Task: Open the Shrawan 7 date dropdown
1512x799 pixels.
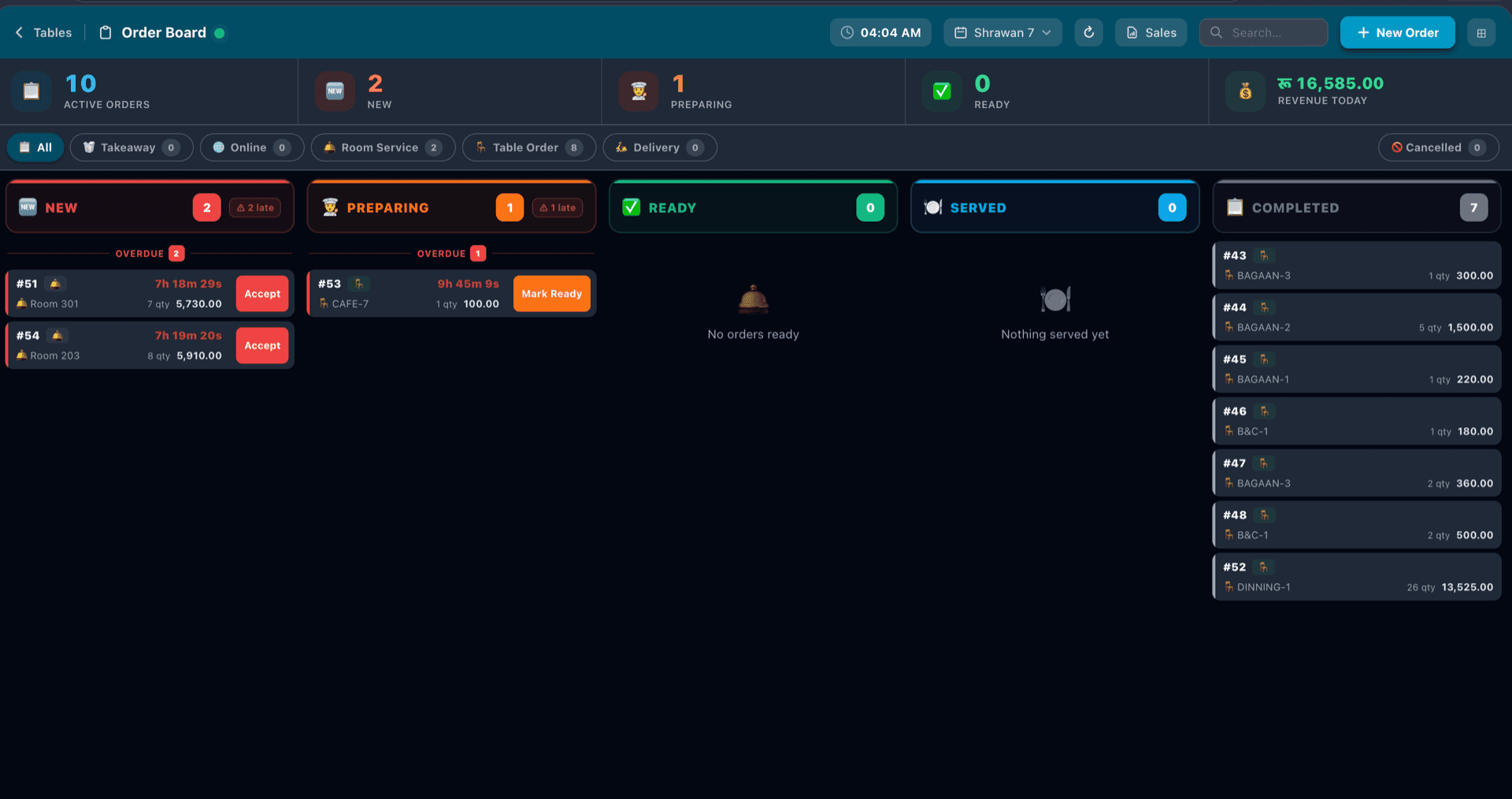Action: pyautogui.click(x=1002, y=32)
